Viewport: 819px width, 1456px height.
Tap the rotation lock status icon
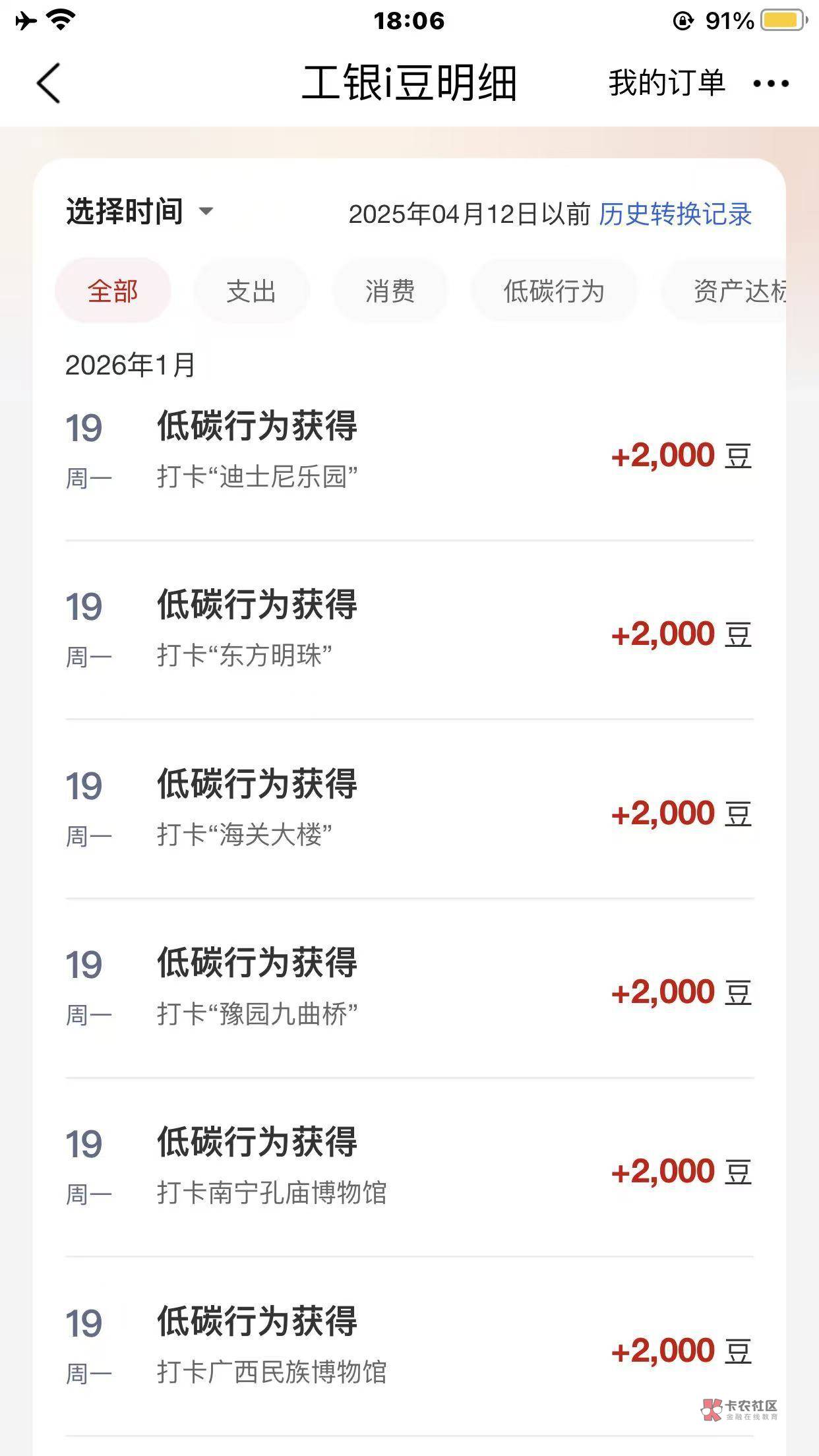[683, 21]
